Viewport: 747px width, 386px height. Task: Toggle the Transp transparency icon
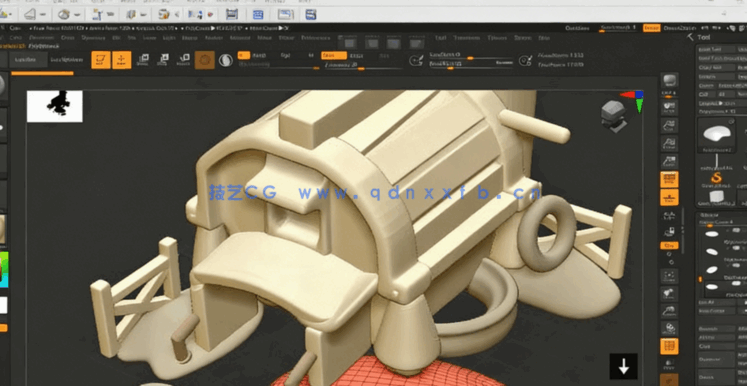669,365
